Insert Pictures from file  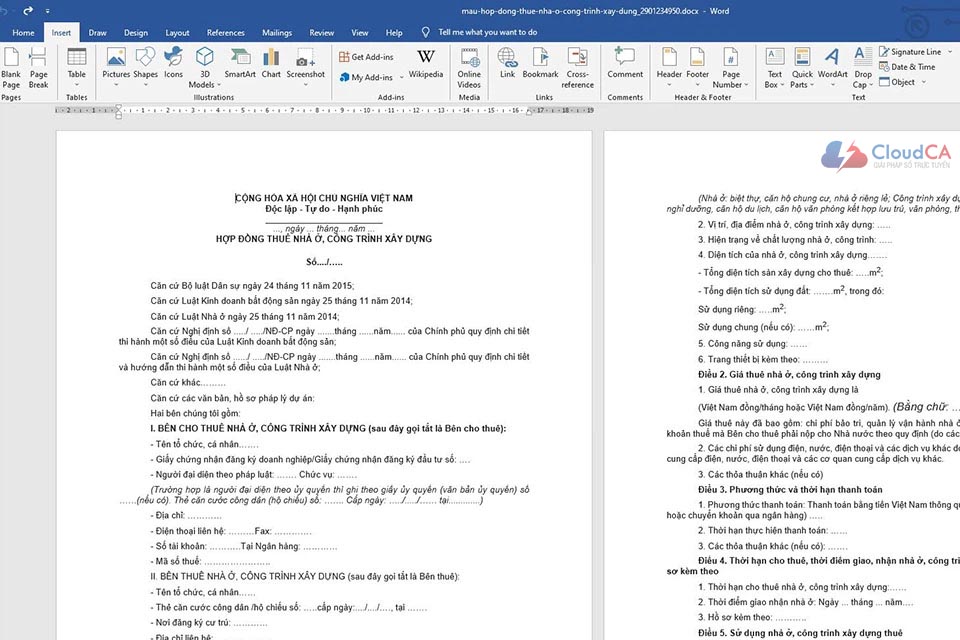(116, 67)
